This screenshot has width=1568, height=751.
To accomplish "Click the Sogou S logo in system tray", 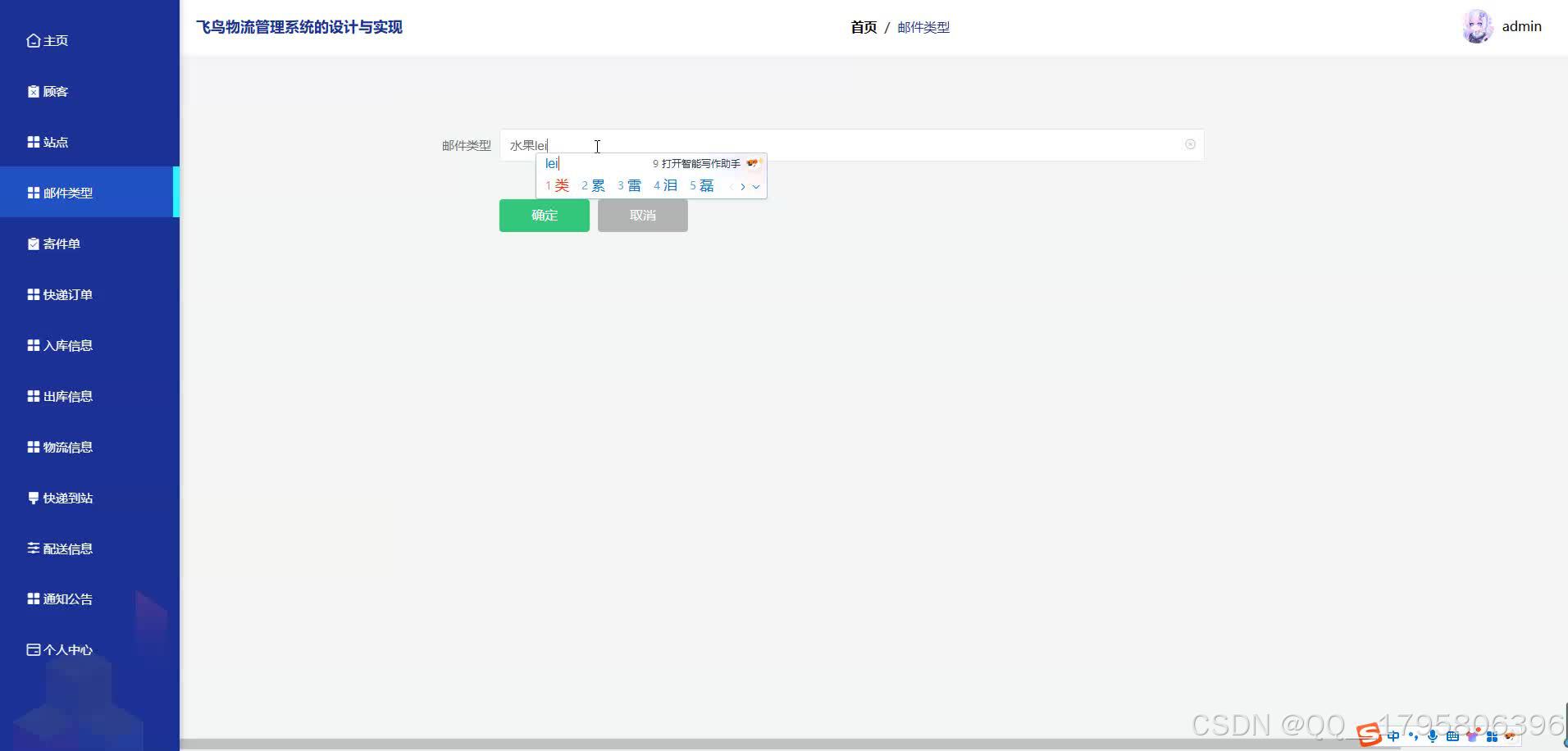I will [x=1370, y=735].
